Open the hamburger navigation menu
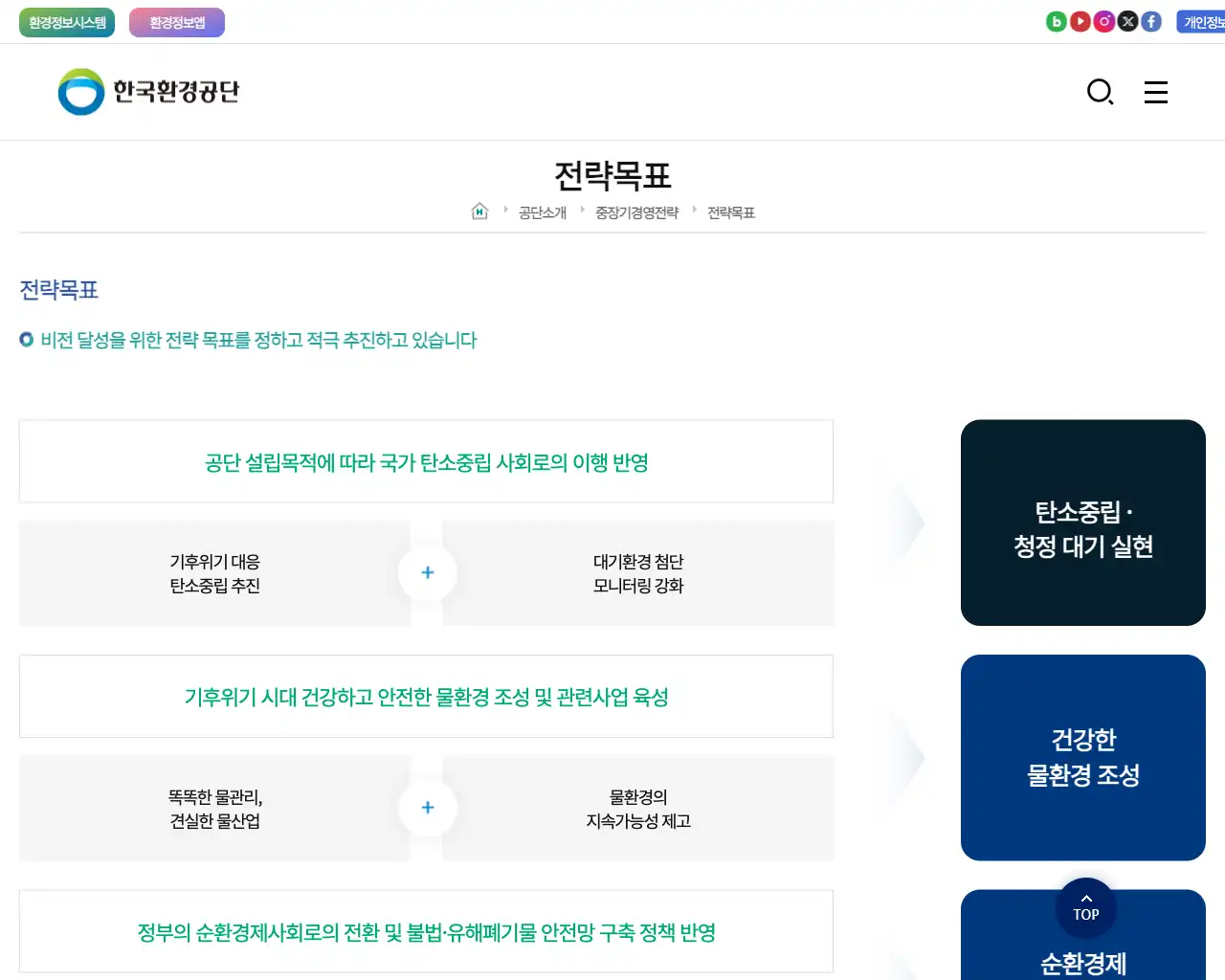 click(x=1156, y=92)
